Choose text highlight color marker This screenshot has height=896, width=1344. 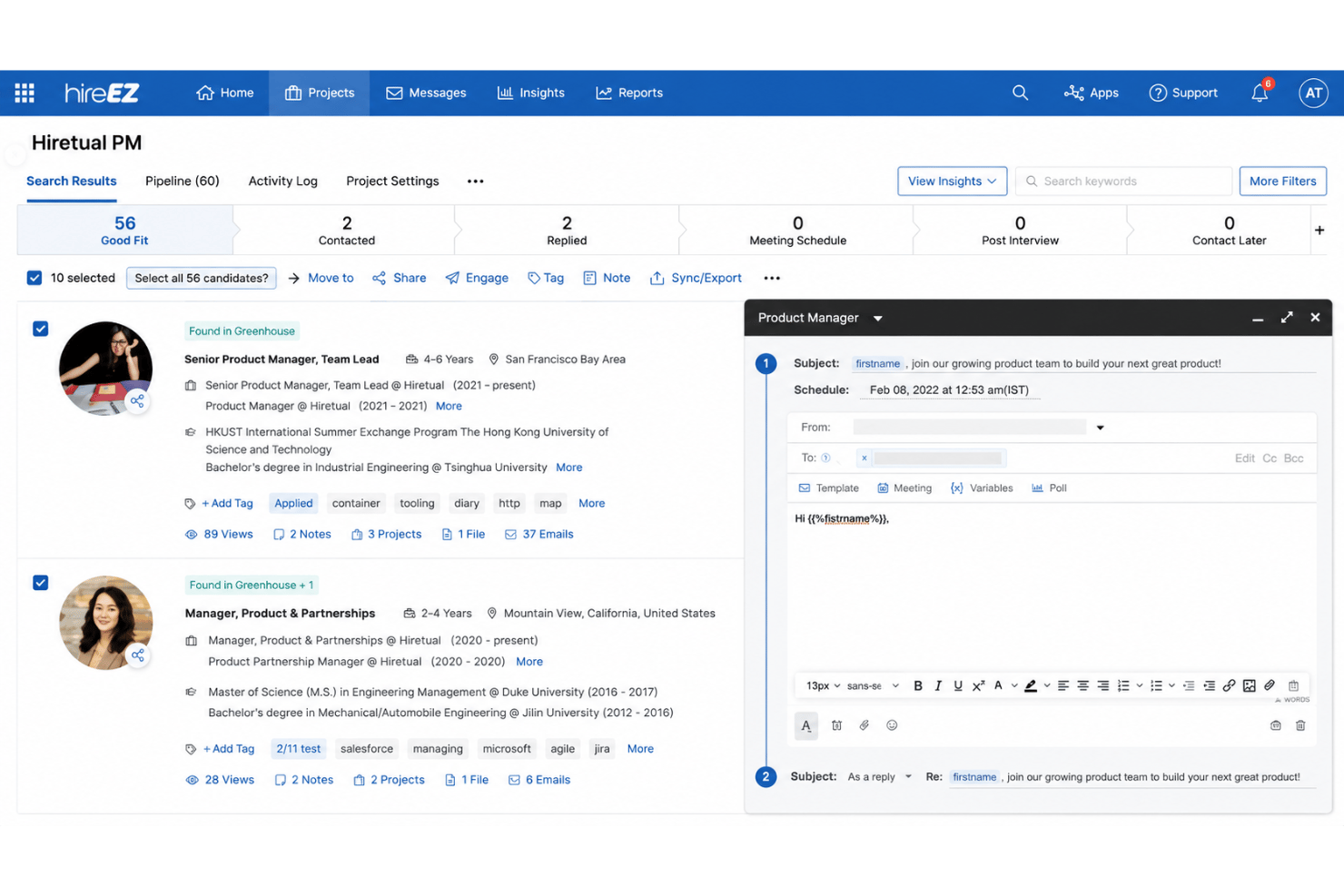(1031, 685)
